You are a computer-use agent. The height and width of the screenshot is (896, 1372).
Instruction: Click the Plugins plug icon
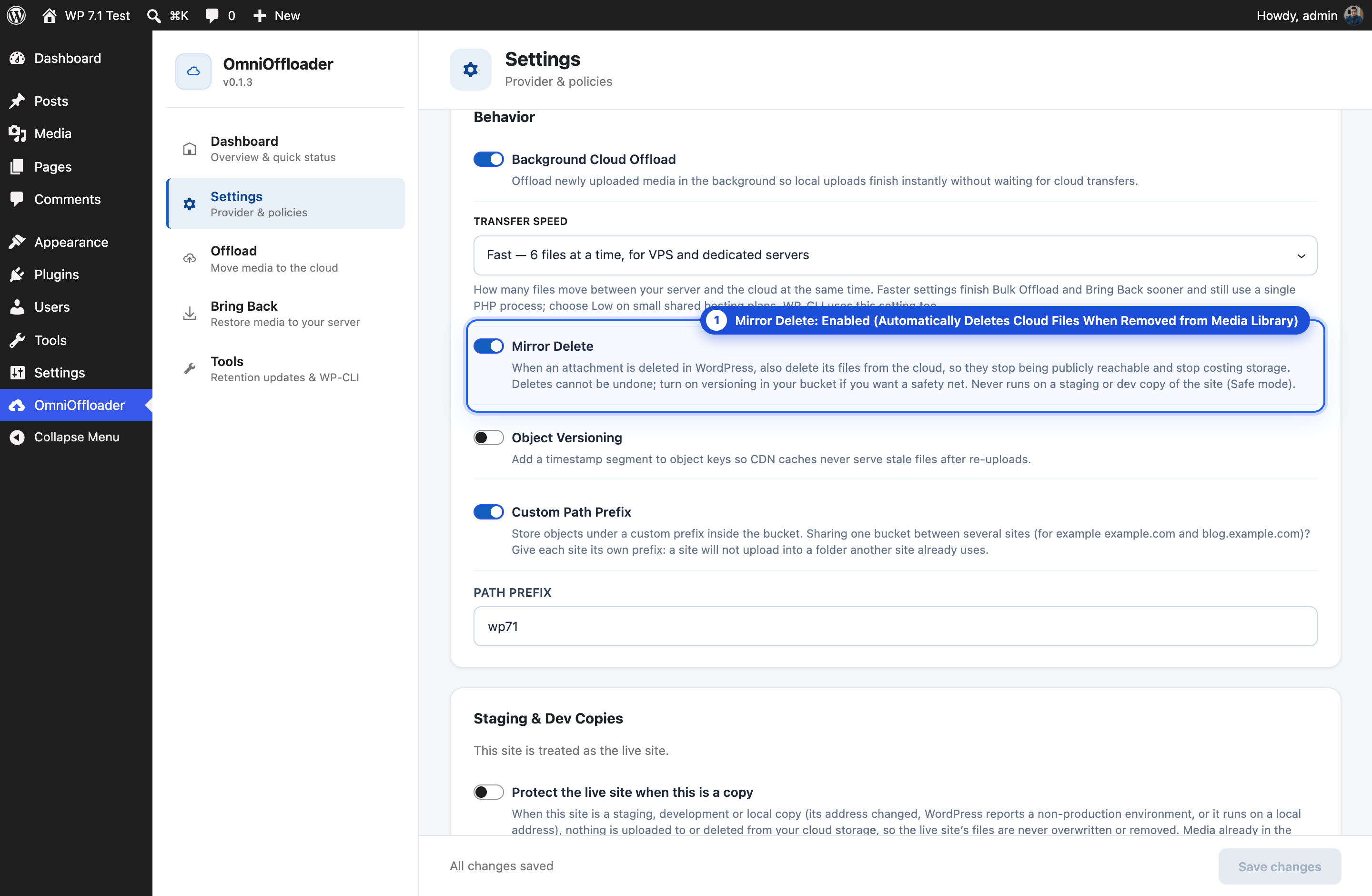coord(17,275)
